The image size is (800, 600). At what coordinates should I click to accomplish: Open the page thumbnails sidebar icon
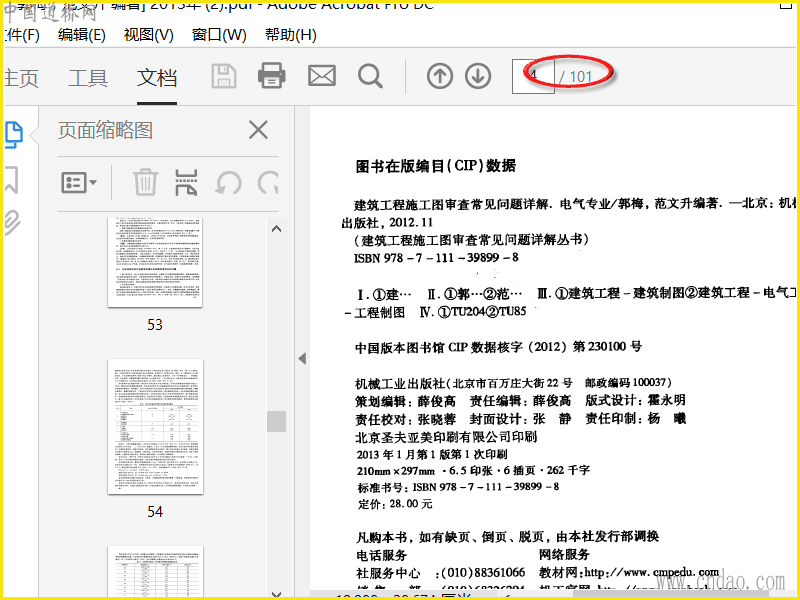pyautogui.click(x=14, y=135)
